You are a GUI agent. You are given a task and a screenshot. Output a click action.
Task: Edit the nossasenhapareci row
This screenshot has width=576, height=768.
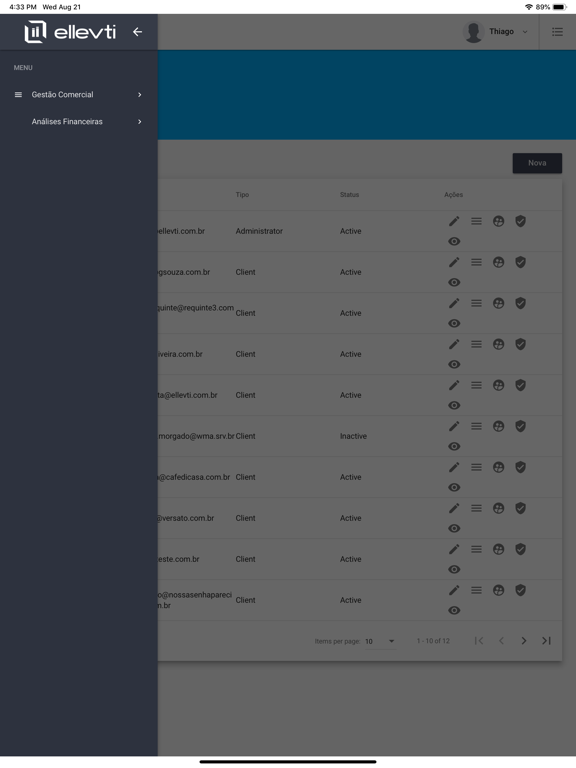(454, 590)
